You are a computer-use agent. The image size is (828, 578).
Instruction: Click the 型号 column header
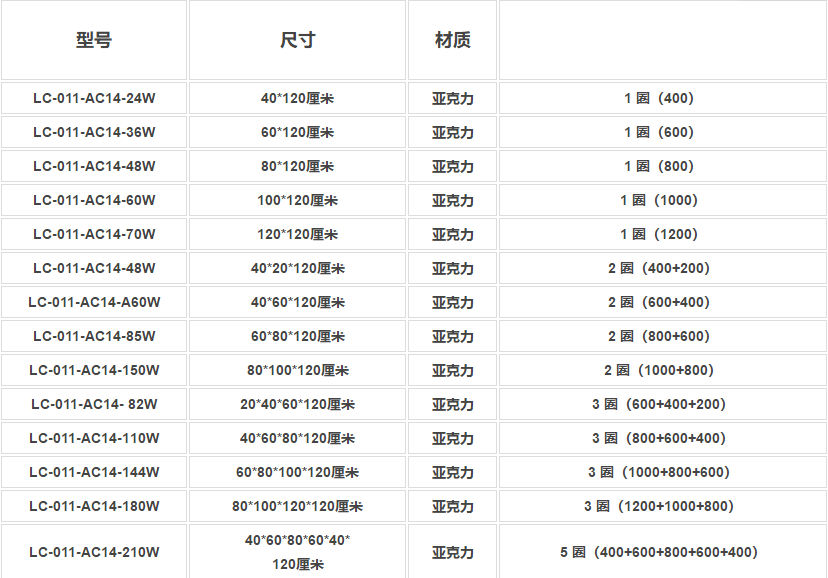(94, 40)
